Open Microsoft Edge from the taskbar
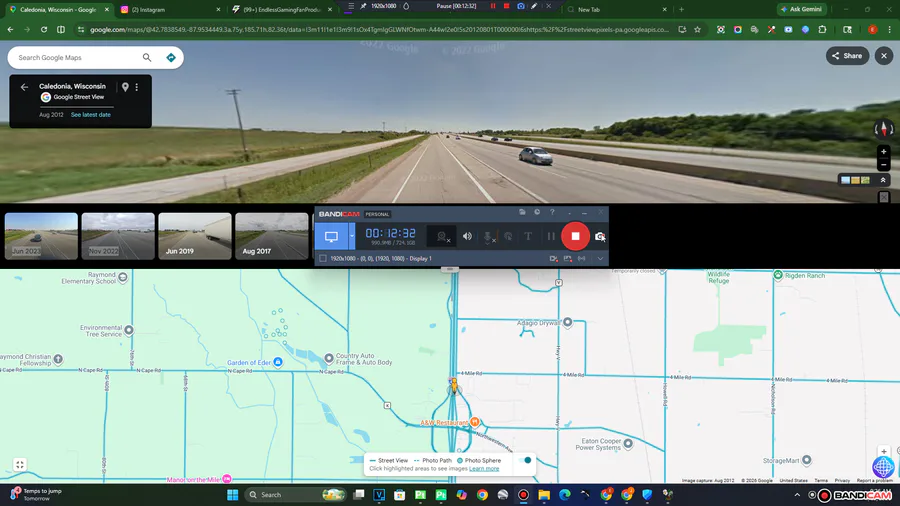Viewport: 900px width, 506px height. point(565,495)
